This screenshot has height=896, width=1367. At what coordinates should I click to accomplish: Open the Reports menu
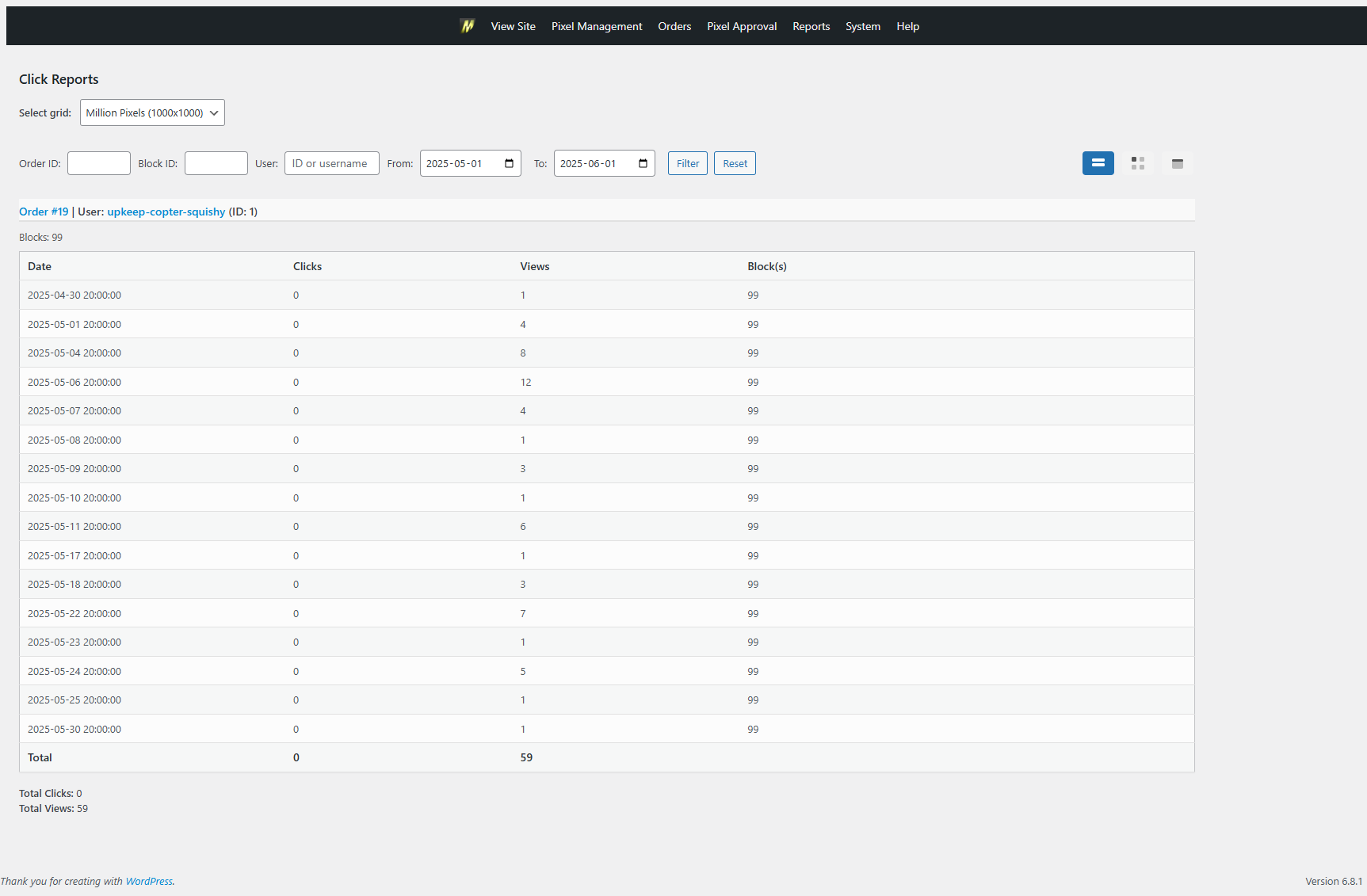811,26
